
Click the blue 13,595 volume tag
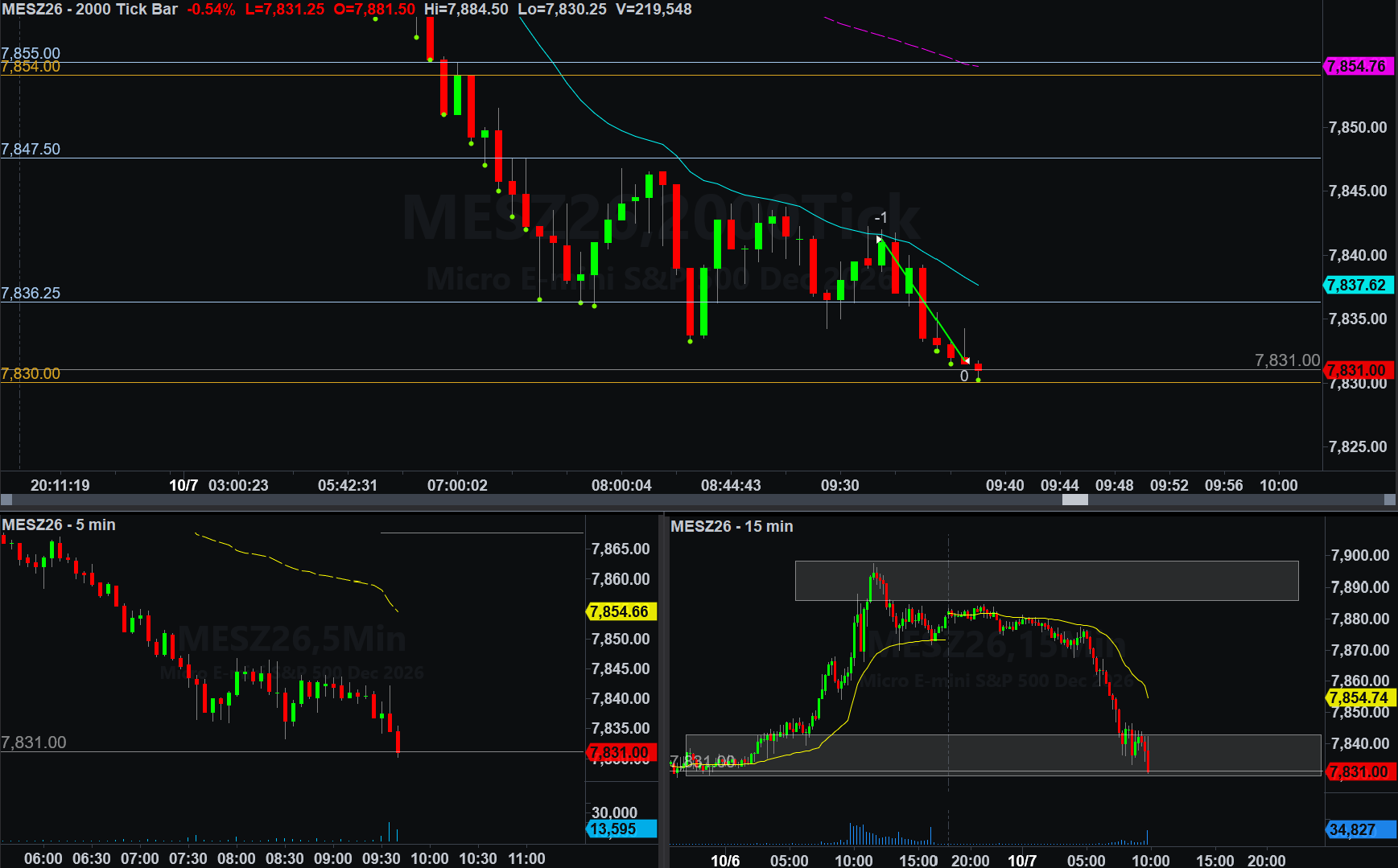click(x=621, y=829)
